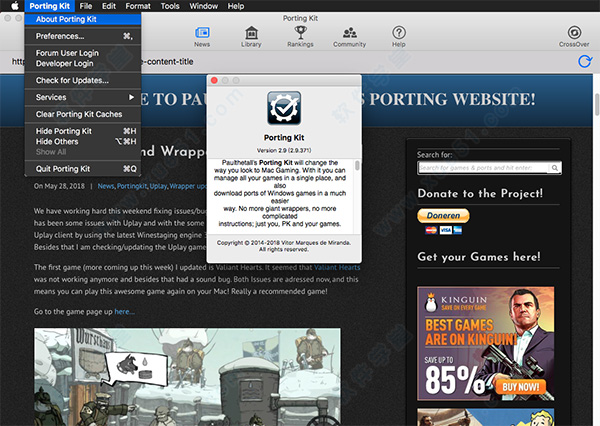Click the web page vertical scrollbar

[597, 104]
